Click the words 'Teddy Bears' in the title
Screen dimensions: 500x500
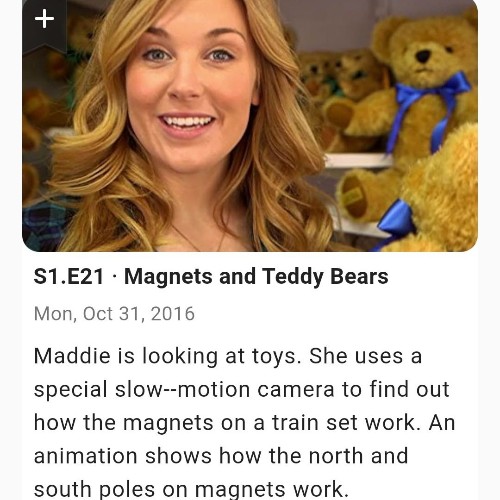(325, 276)
